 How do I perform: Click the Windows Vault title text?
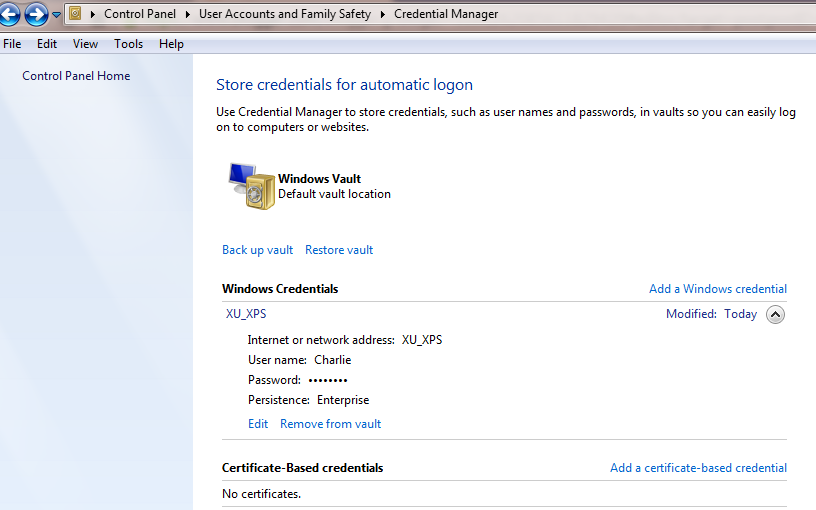click(x=319, y=178)
